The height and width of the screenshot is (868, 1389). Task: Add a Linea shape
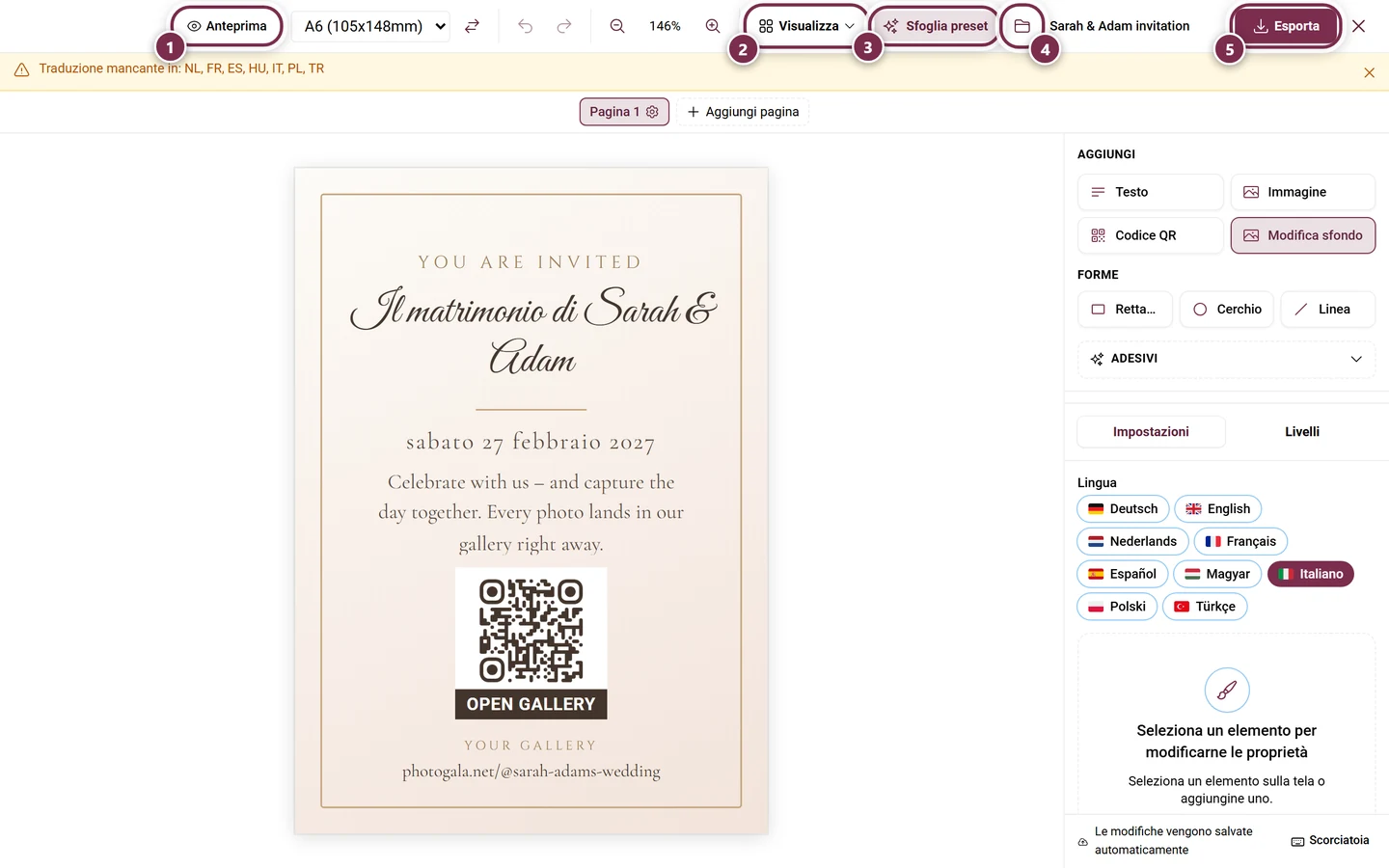[1327, 310]
